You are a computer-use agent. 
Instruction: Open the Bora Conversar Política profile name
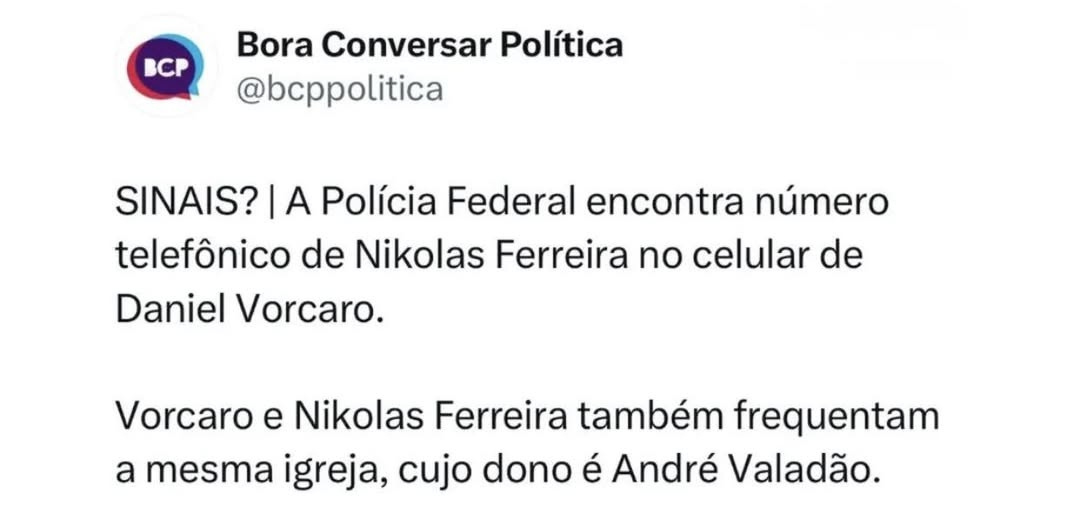pyautogui.click(x=429, y=45)
